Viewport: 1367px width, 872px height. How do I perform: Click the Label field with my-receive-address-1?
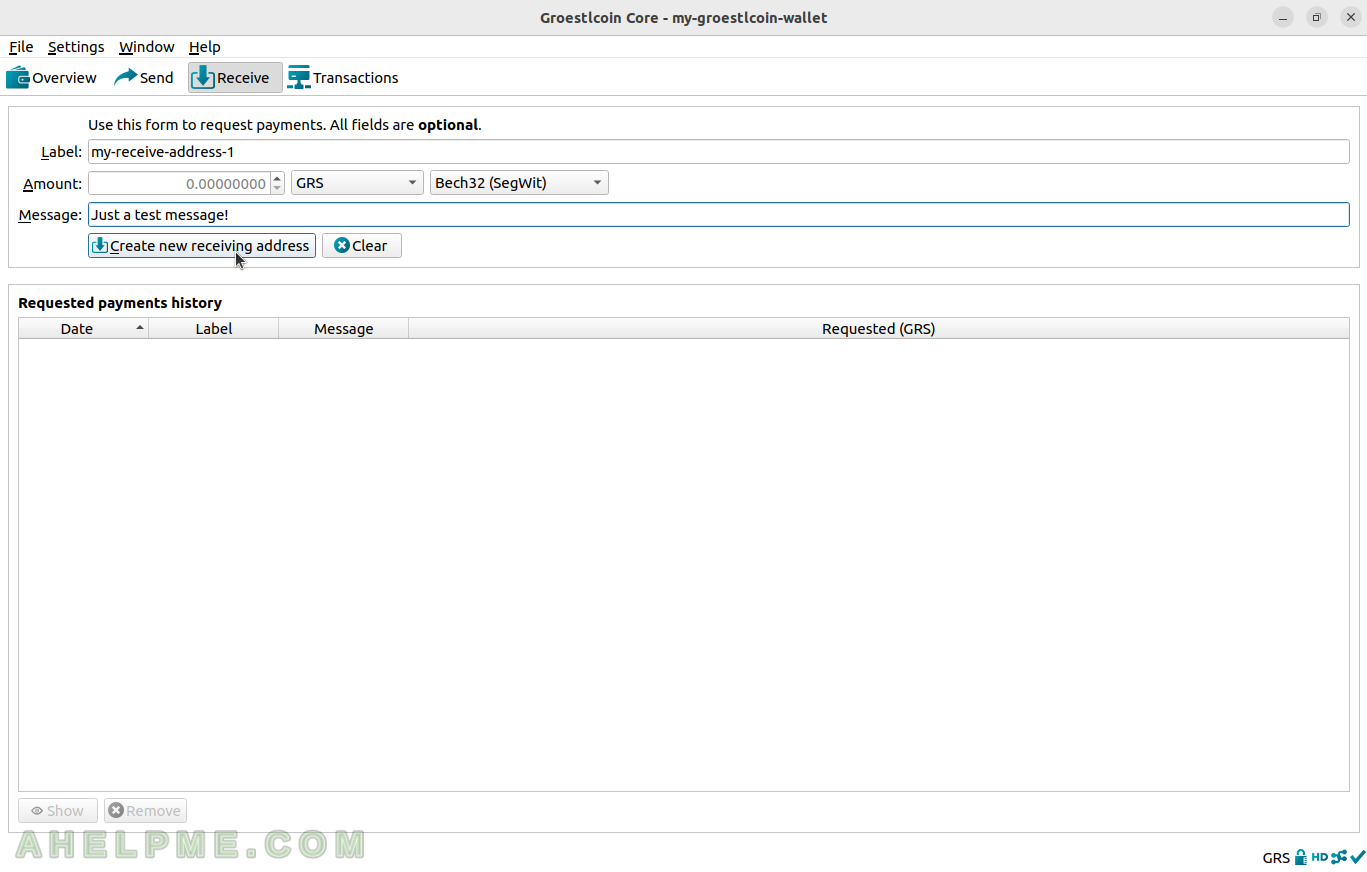718,152
